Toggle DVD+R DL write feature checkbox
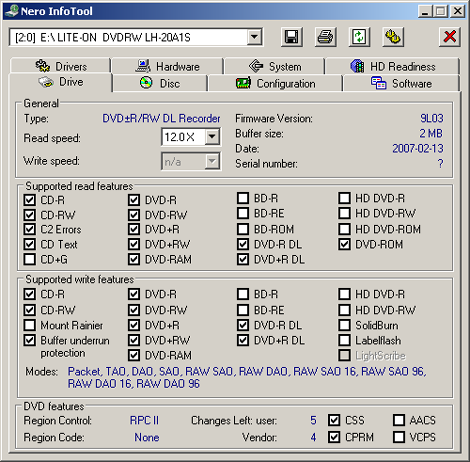The width and height of the screenshot is (470, 462). [x=243, y=340]
